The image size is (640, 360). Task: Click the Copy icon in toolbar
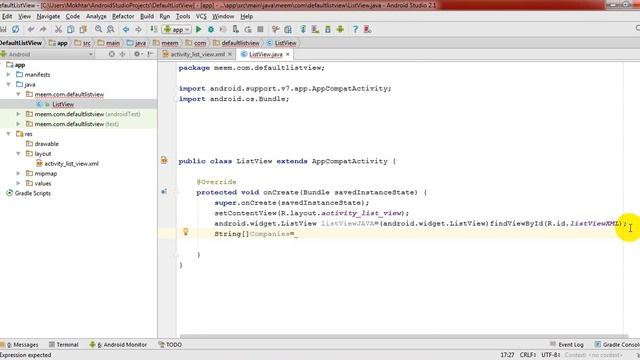tap(71, 29)
